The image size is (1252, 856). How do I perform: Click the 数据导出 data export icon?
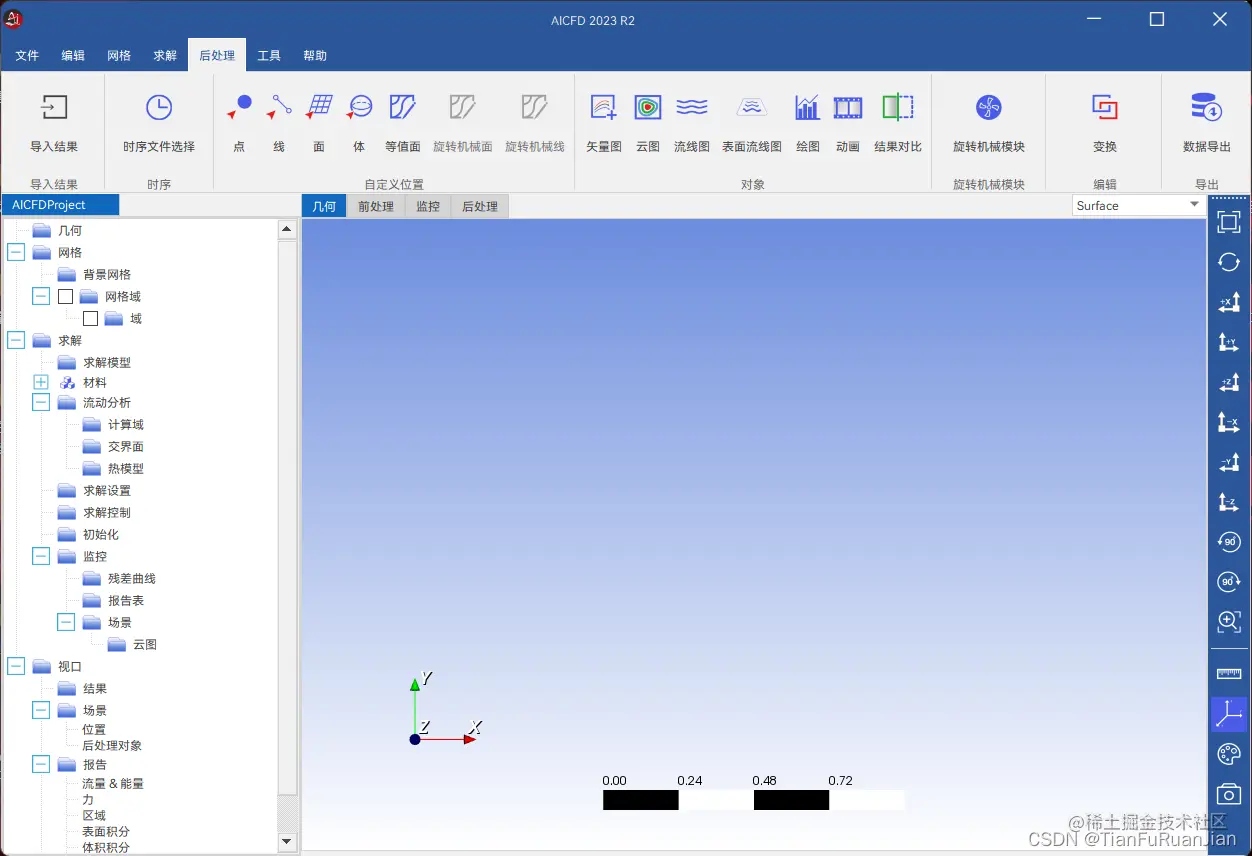[x=1206, y=107]
